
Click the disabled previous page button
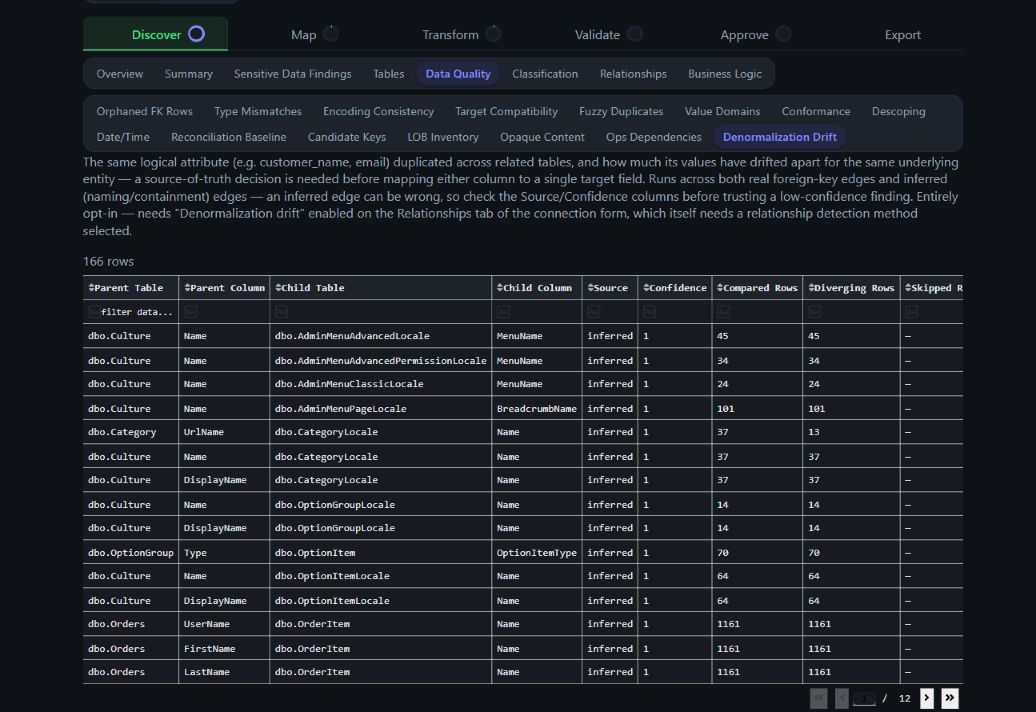point(842,698)
